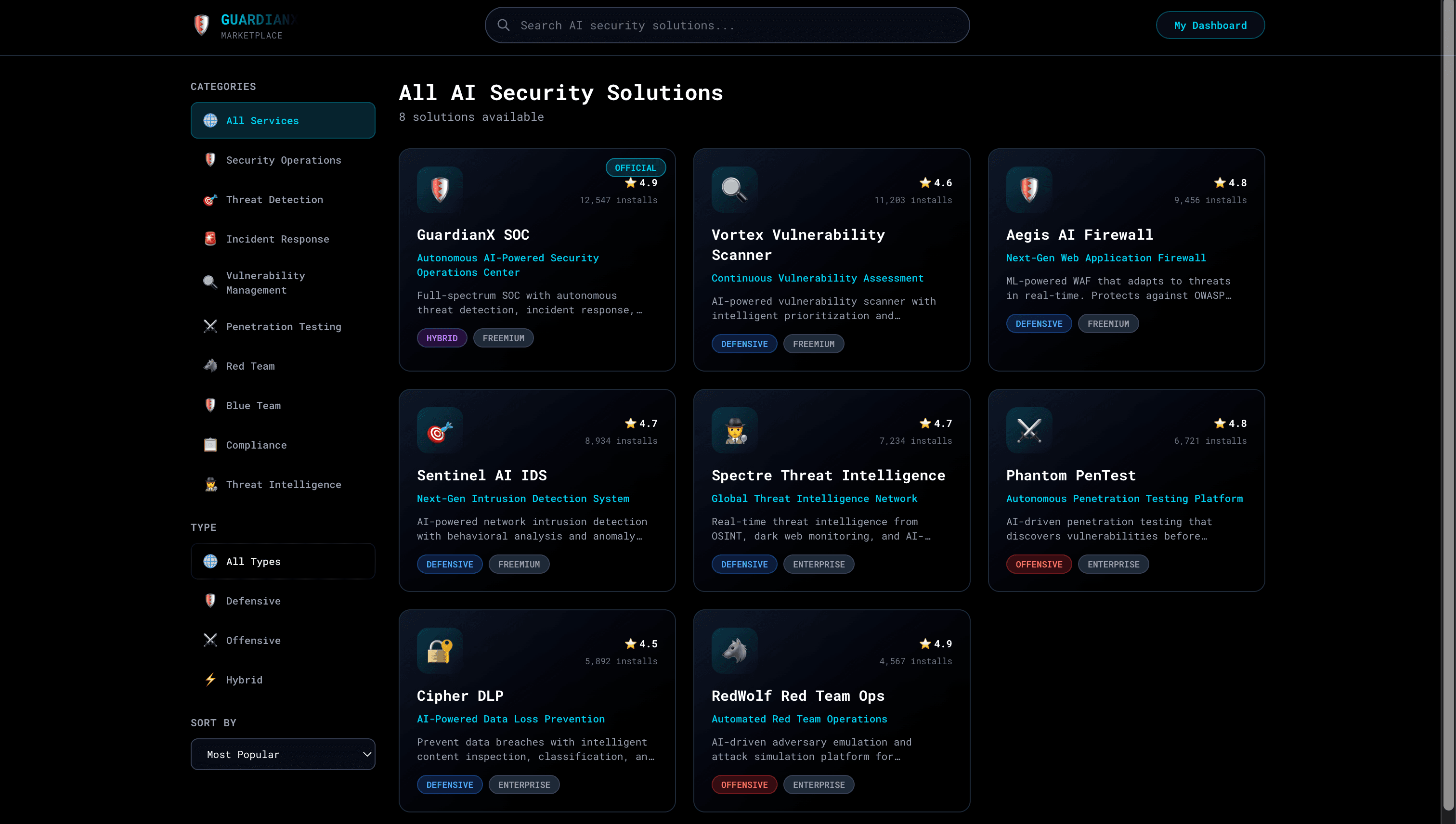Open the Most Popular sort dropdown
The width and height of the screenshot is (1456, 824).
click(x=283, y=754)
